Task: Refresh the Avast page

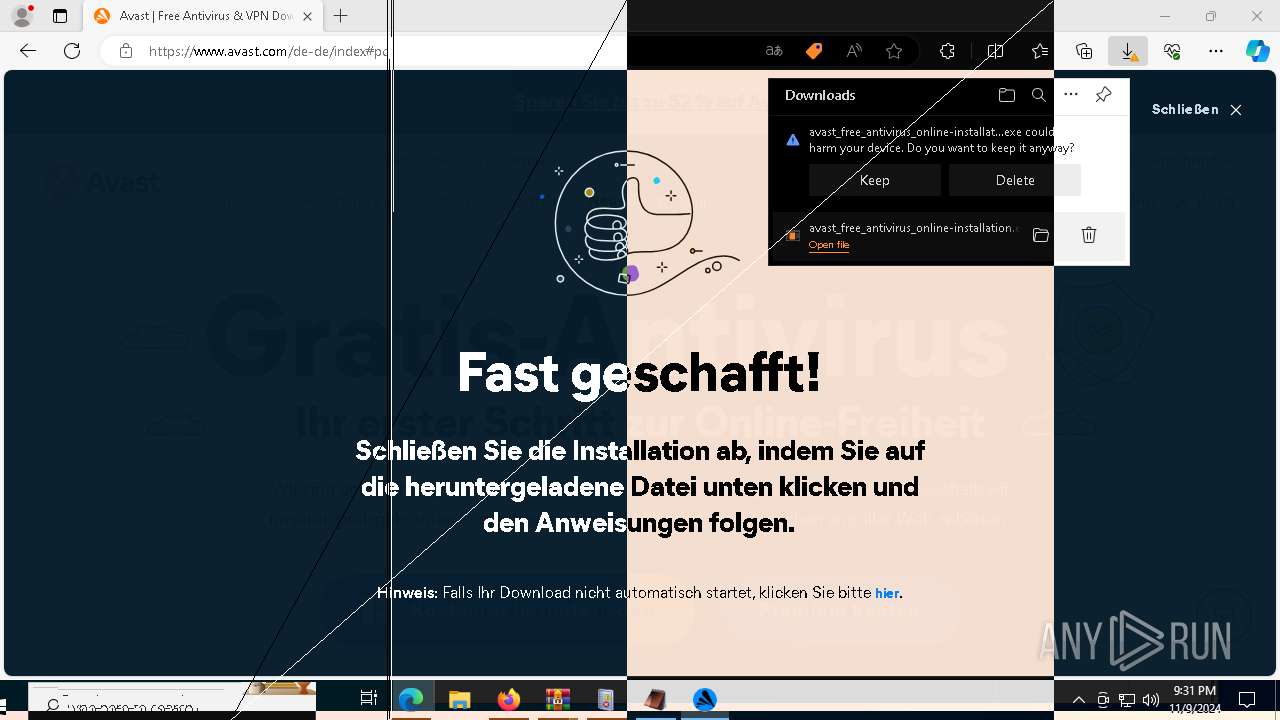Action: [x=72, y=51]
